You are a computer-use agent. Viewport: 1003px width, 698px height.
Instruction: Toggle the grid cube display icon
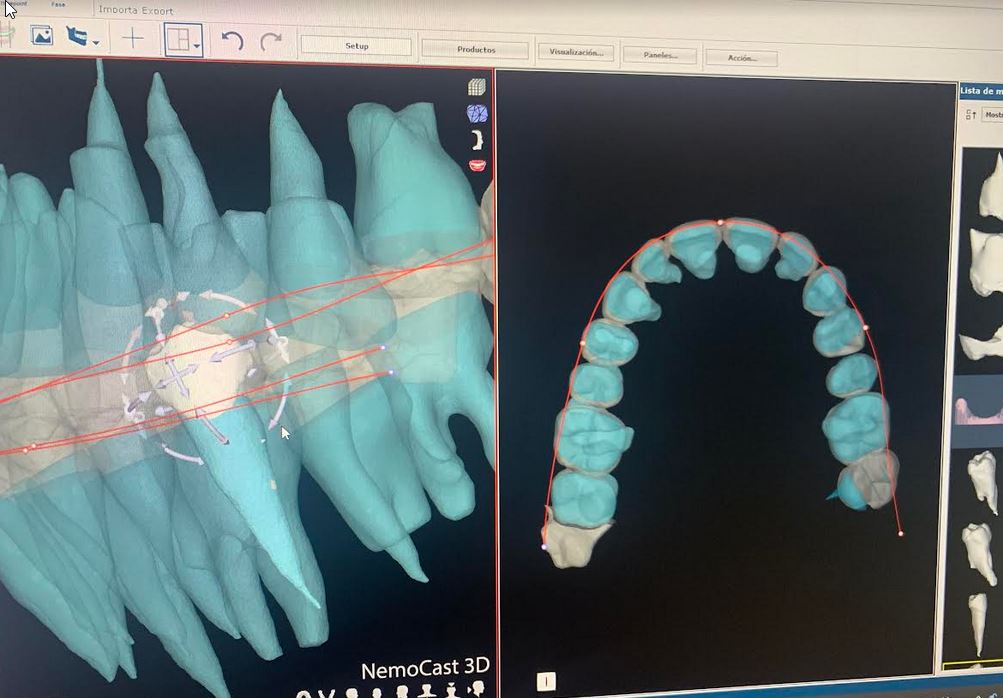pyautogui.click(x=477, y=87)
